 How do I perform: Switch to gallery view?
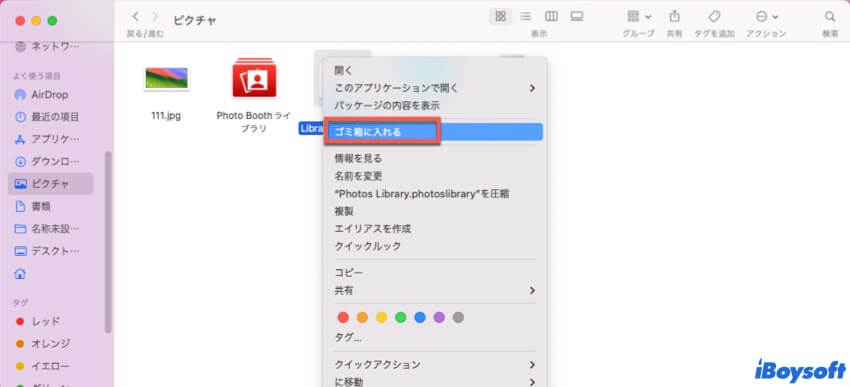tap(577, 16)
